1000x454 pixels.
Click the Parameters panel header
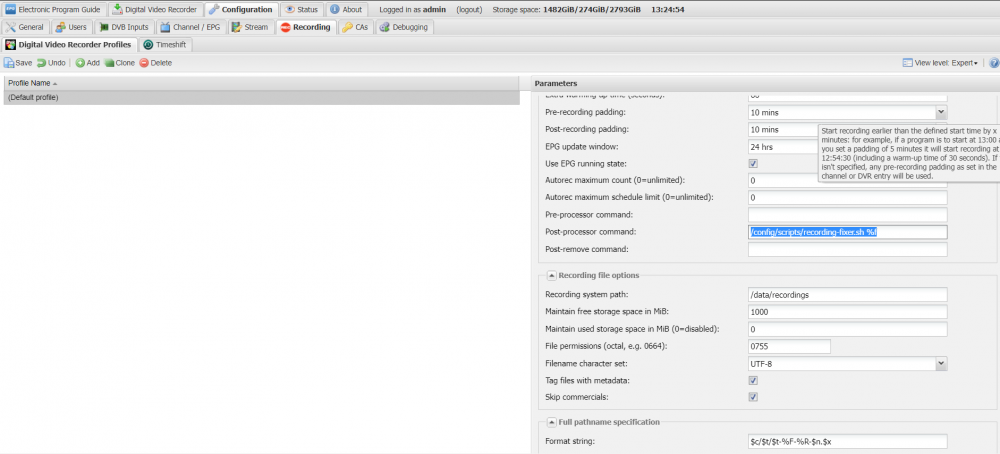point(765,84)
